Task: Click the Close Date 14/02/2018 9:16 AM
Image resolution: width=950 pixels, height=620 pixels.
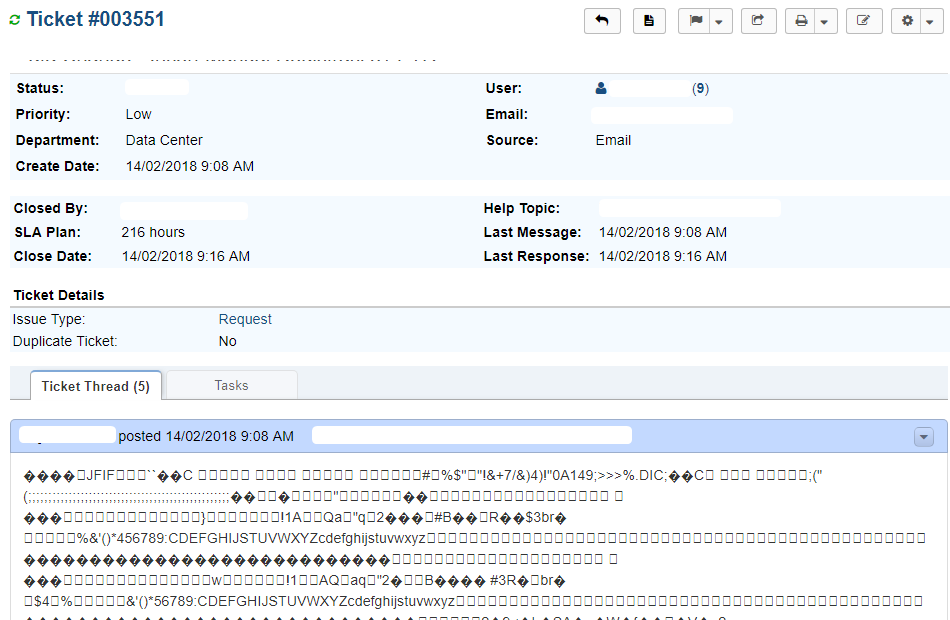Action: 186,256
